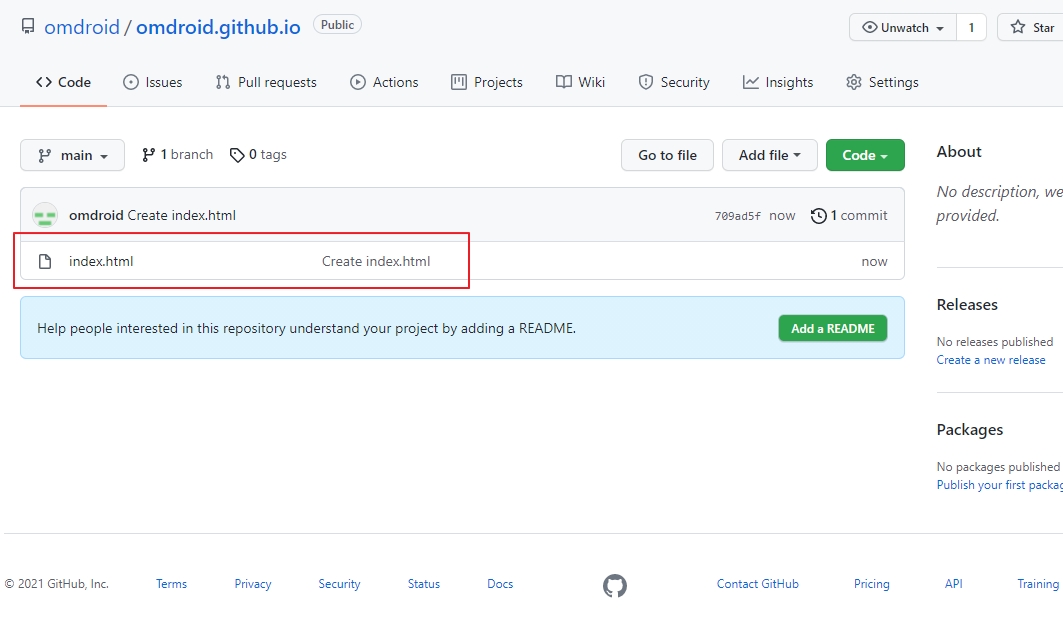Click Contact GitHub in the footer
1063x628 pixels.
click(758, 584)
